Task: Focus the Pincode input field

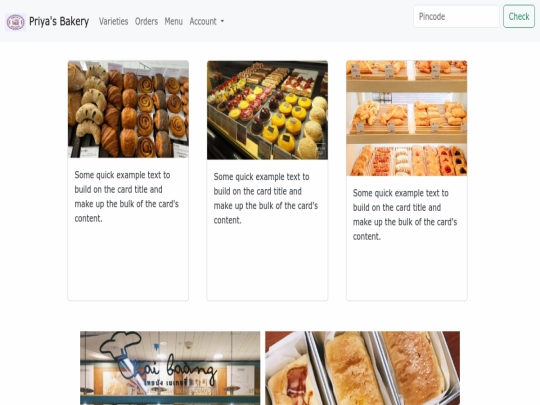Action: 456,16
